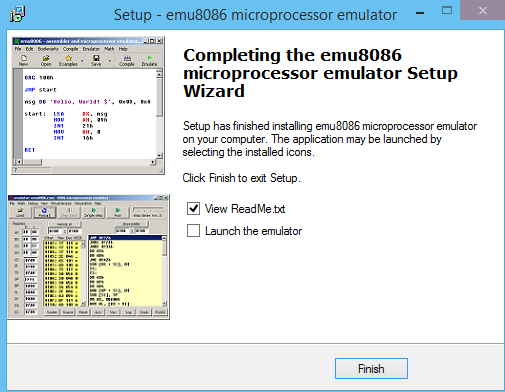505x392 pixels.
Task: Enable the Launch the emulator checkbox
Action: click(x=193, y=231)
